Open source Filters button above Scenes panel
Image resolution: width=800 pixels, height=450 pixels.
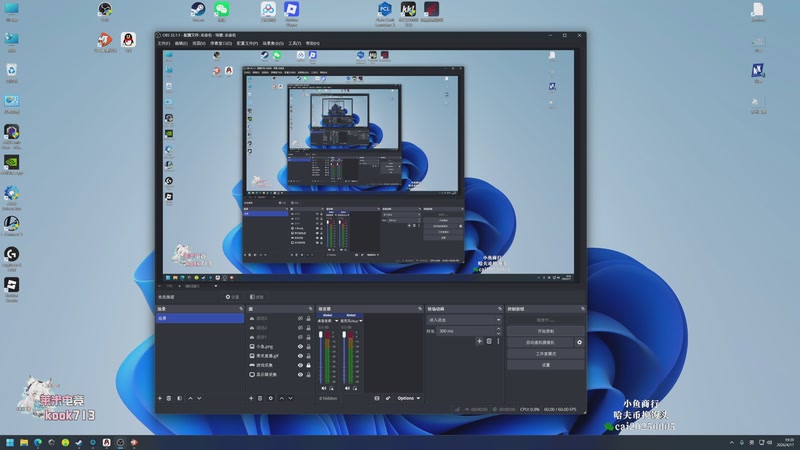tap(257, 297)
